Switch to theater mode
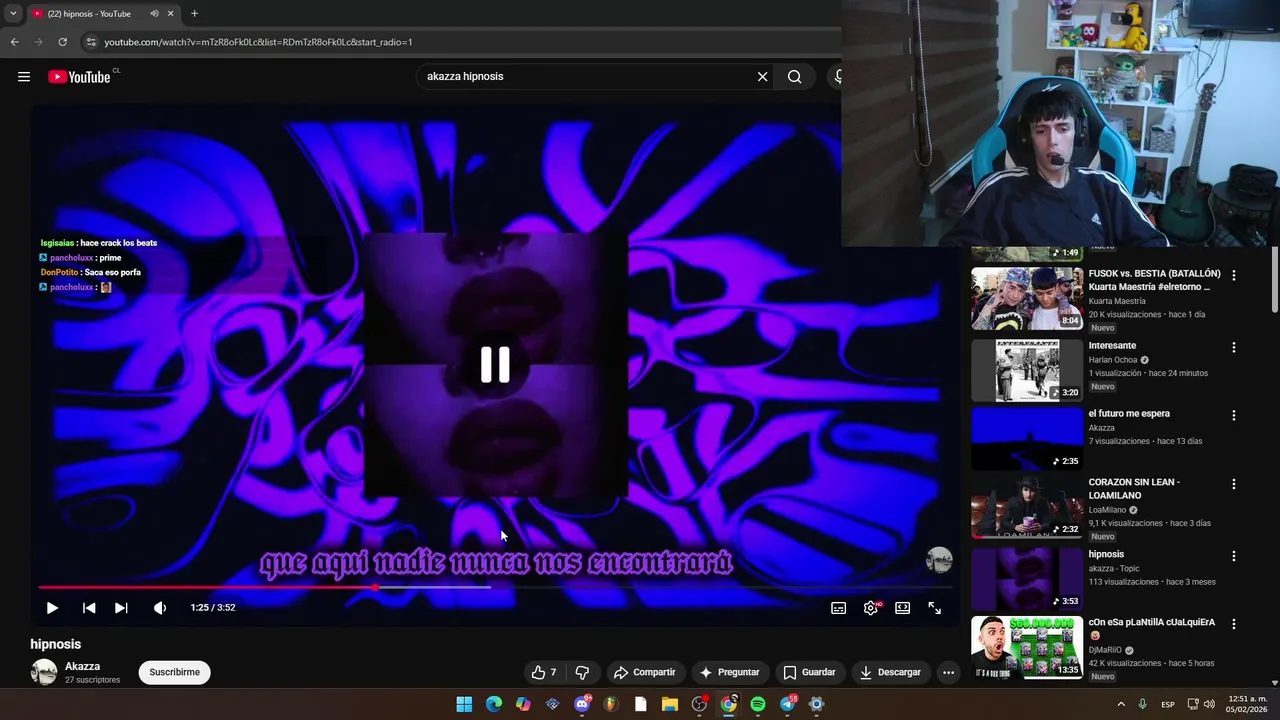 [x=902, y=608]
